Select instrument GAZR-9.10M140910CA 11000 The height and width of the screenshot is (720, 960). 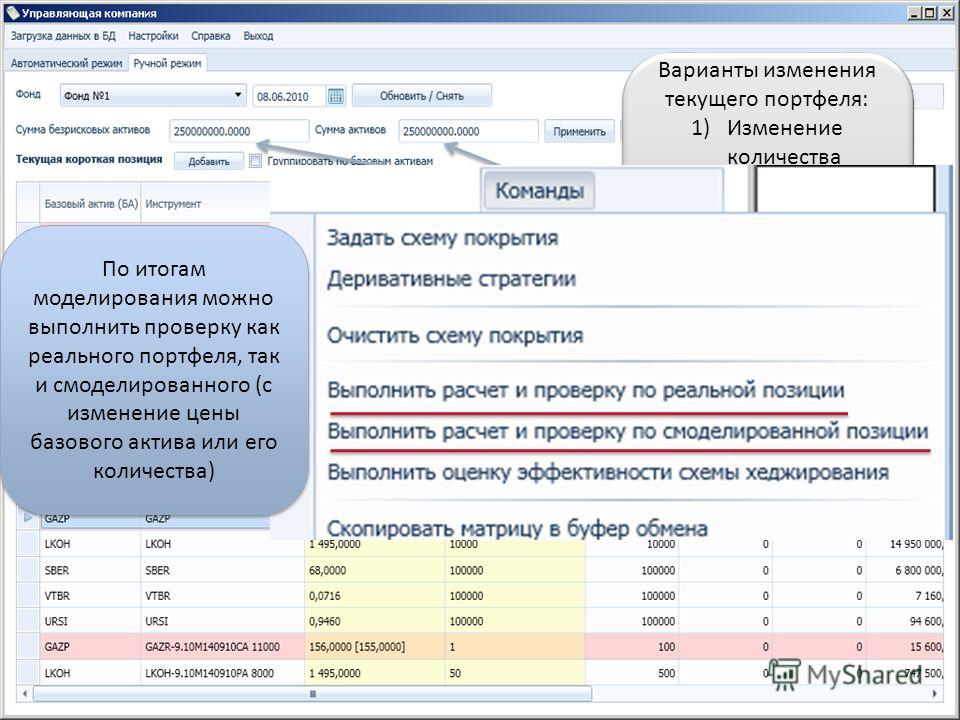[223, 647]
